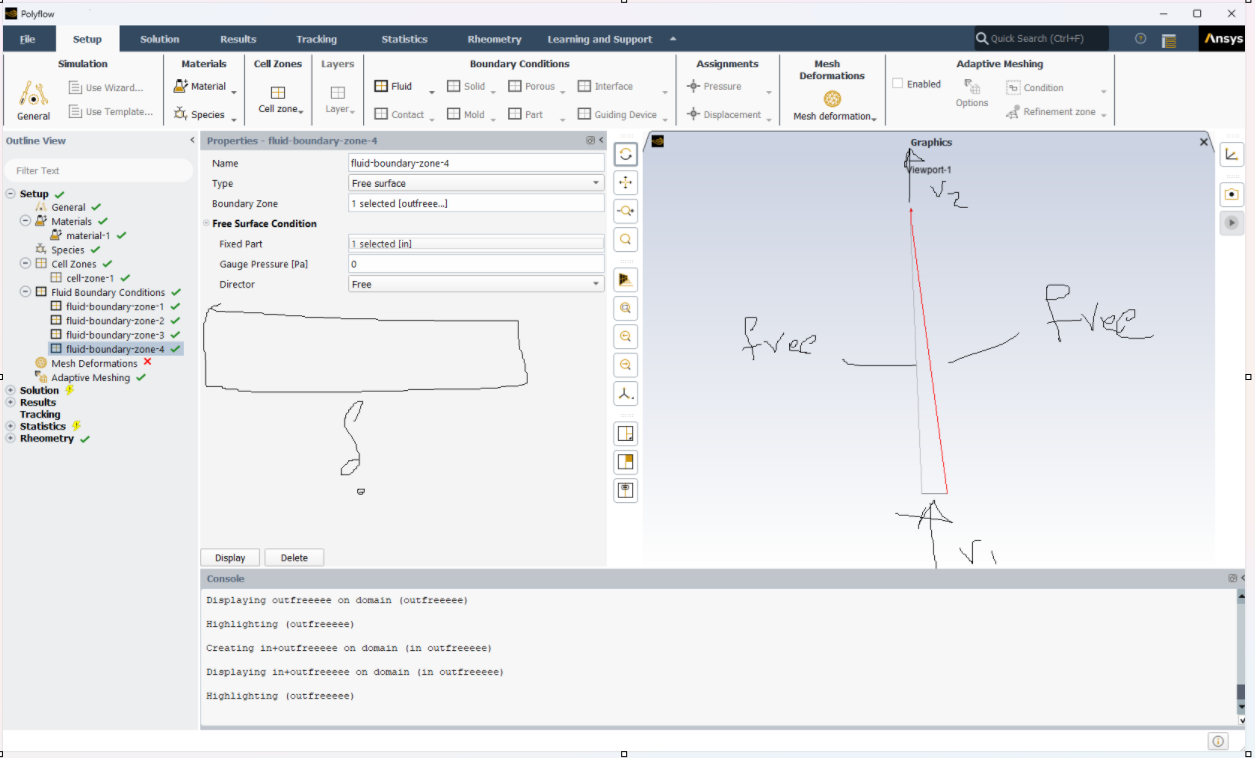The height and width of the screenshot is (758, 1255).
Task: Click the Display button
Action: (230, 558)
